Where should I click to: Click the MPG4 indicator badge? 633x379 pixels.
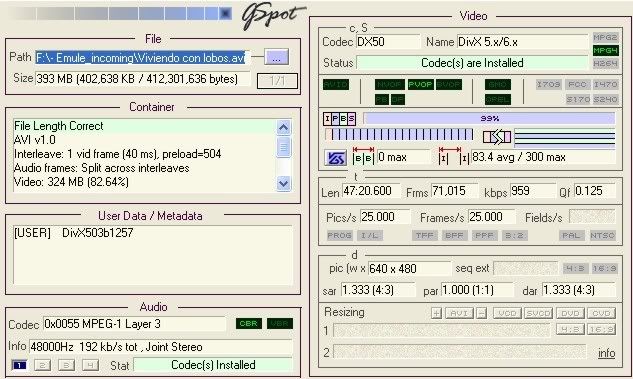coord(605,50)
